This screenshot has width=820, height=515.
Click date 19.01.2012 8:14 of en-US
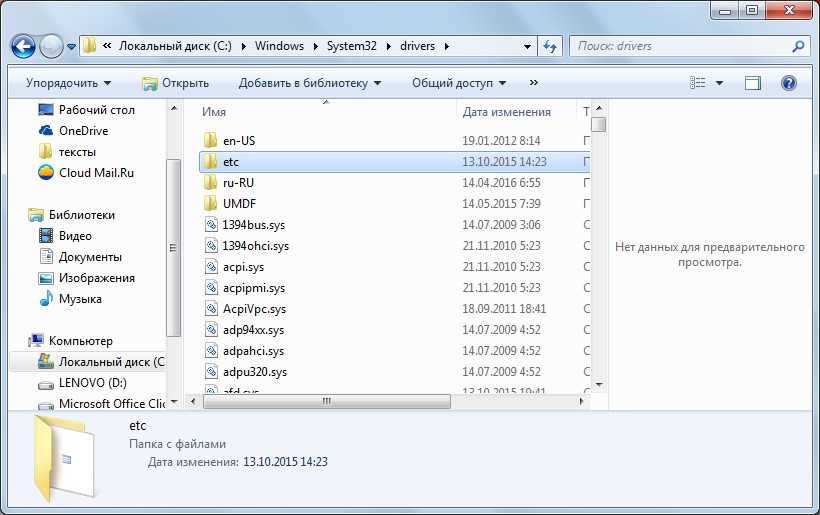501,141
